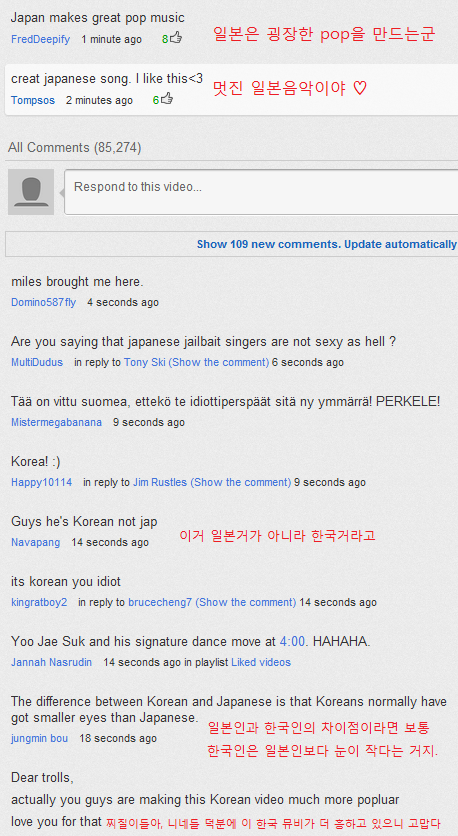
Task: Click the gray user avatar placeholder
Action: pyautogui.click(x=31, y=192)
